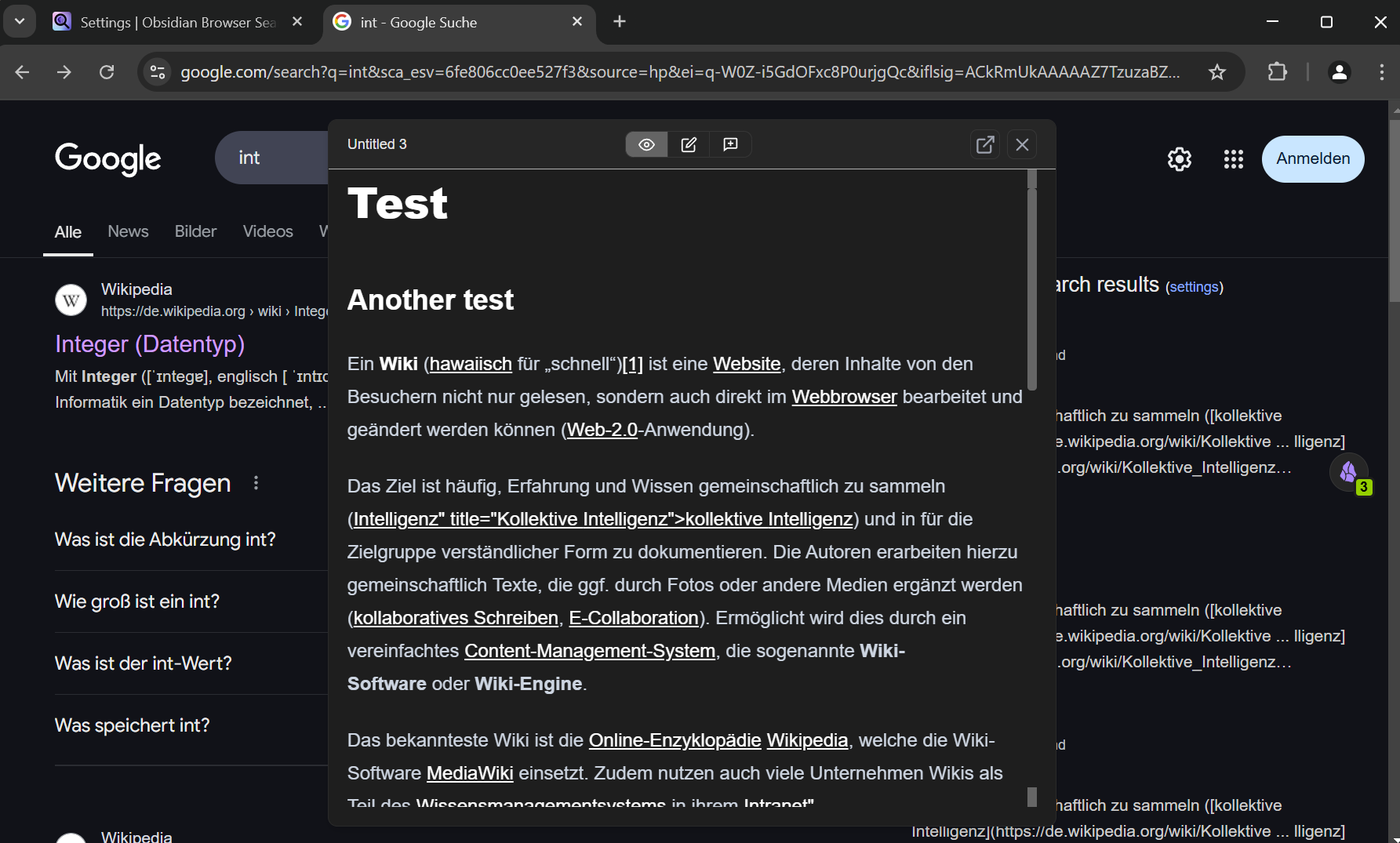Click the Untitled 3 note title

(377, 144)
